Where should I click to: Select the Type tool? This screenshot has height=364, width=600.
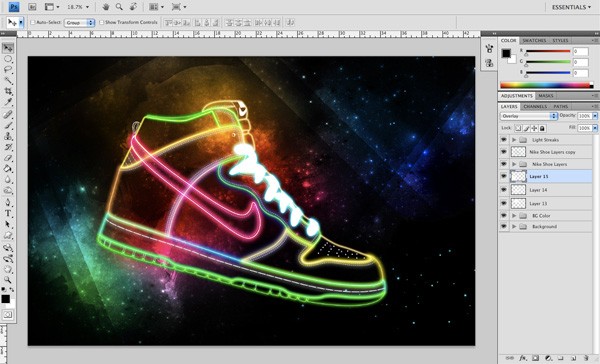(8, 214)
